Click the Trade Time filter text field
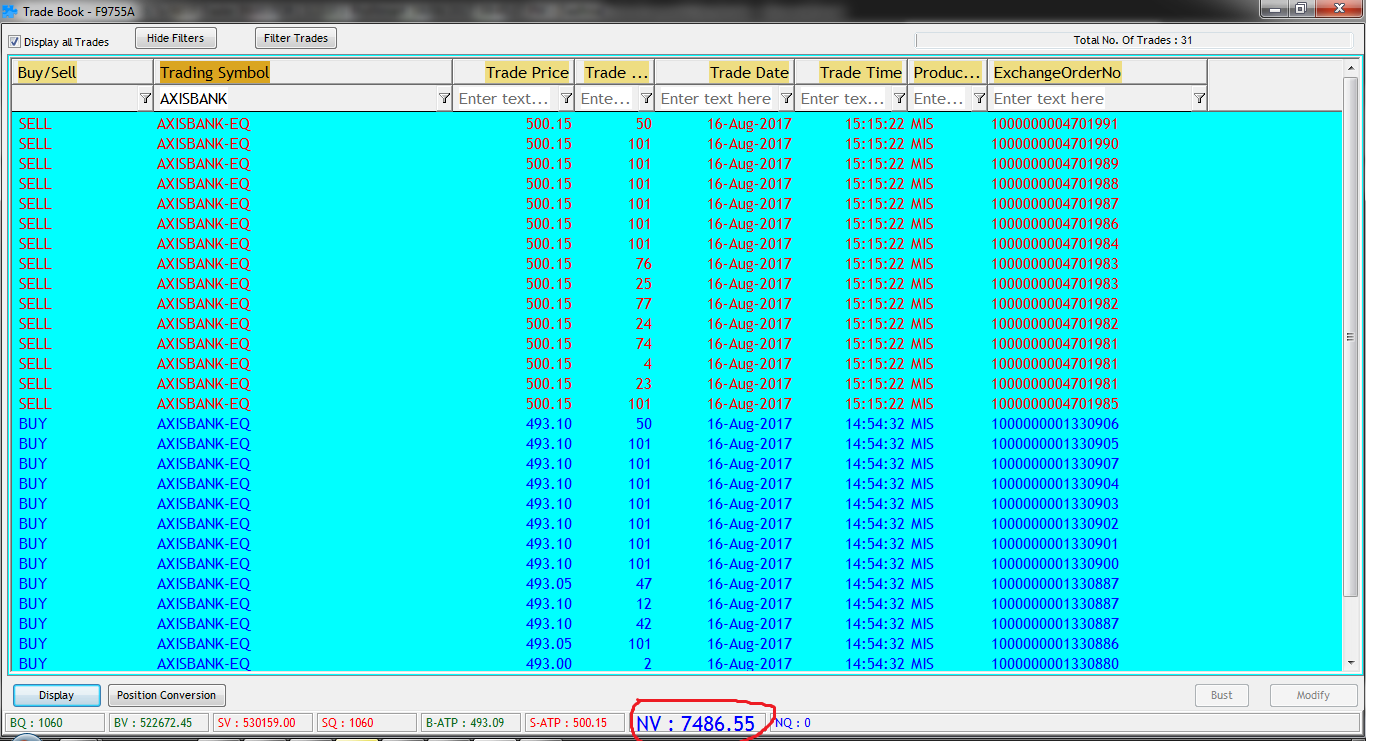 pyautogui.click(x=844, y=99)
